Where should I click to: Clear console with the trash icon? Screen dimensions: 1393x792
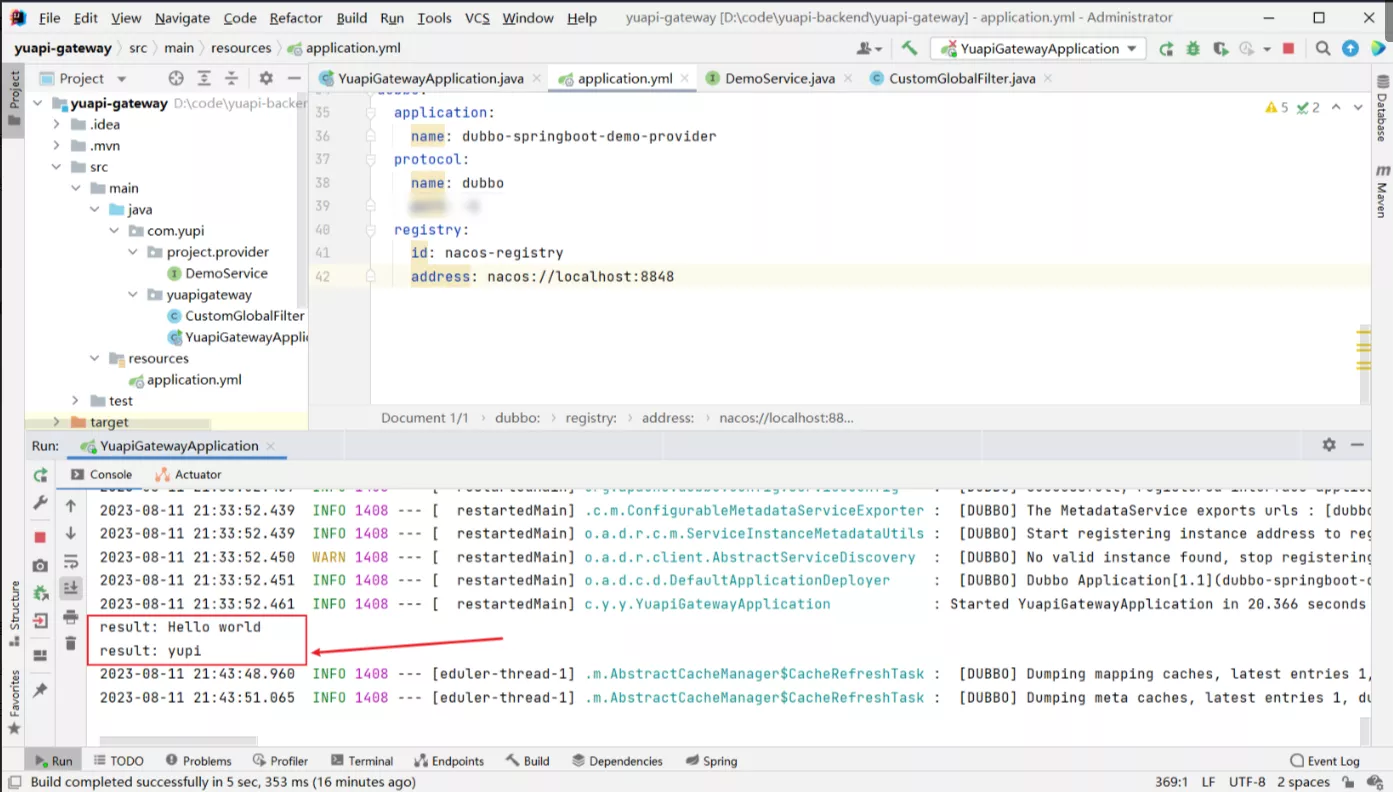point(70,643)
